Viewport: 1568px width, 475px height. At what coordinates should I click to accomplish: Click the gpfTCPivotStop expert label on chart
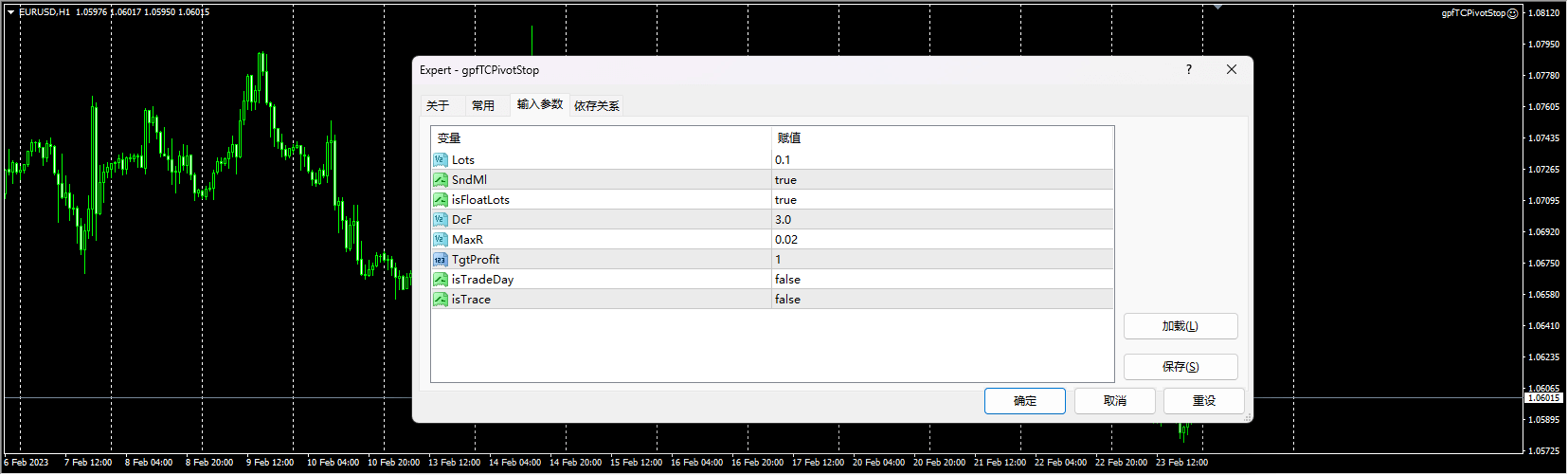tap(1473, 13)
